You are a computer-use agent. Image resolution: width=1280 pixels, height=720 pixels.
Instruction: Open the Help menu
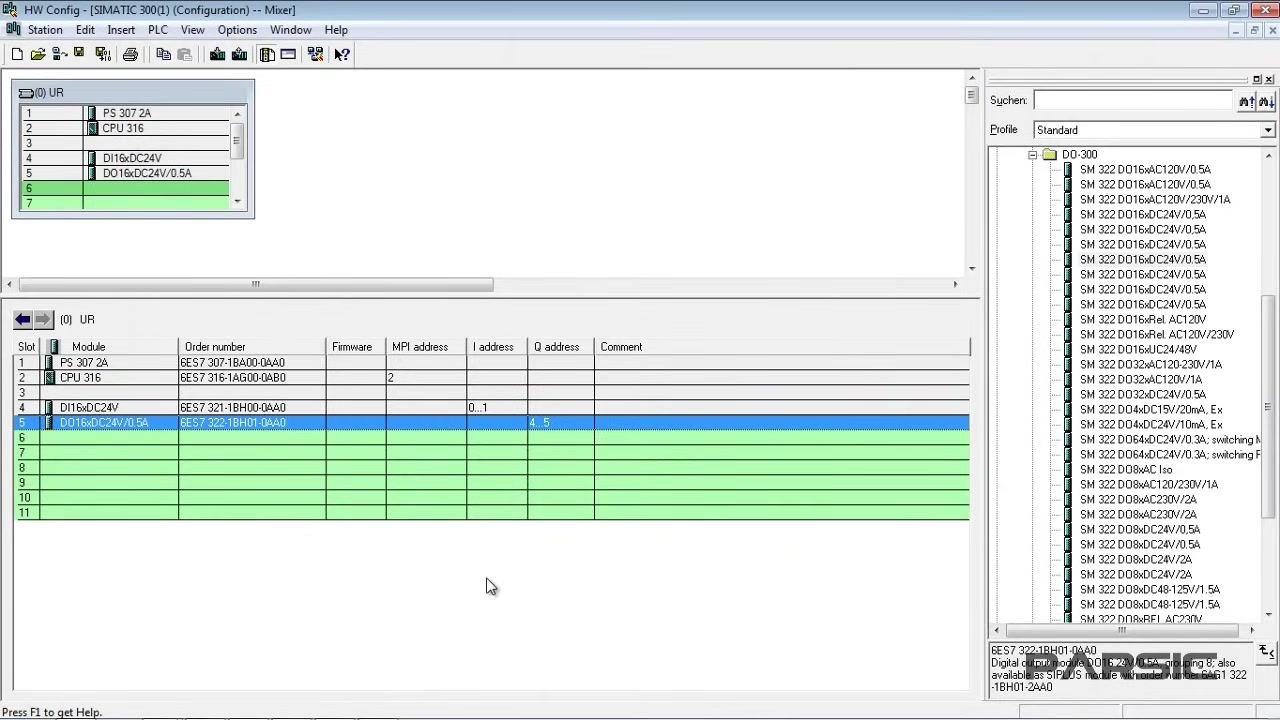[x=336, y=30]
